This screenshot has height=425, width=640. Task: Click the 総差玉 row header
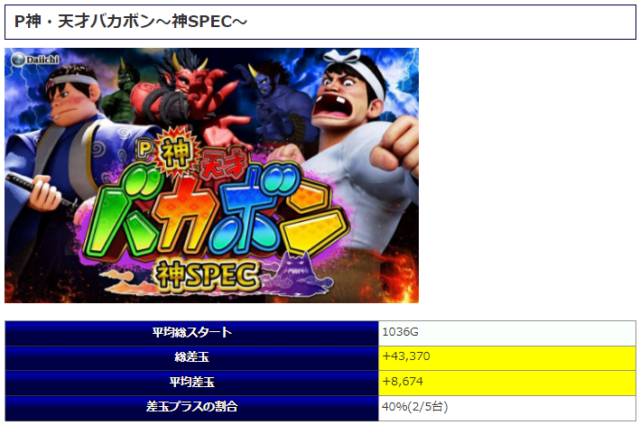point(191,357)
